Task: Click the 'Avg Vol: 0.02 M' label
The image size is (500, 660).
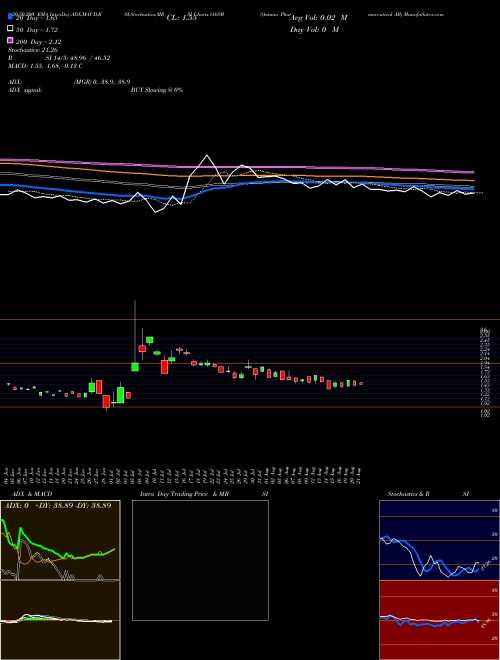Action: point(319,18)
